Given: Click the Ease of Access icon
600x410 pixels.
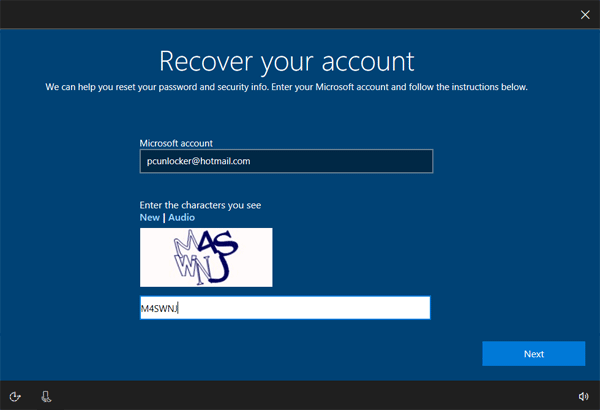Looking at the screenshot, I should (15, 397).
